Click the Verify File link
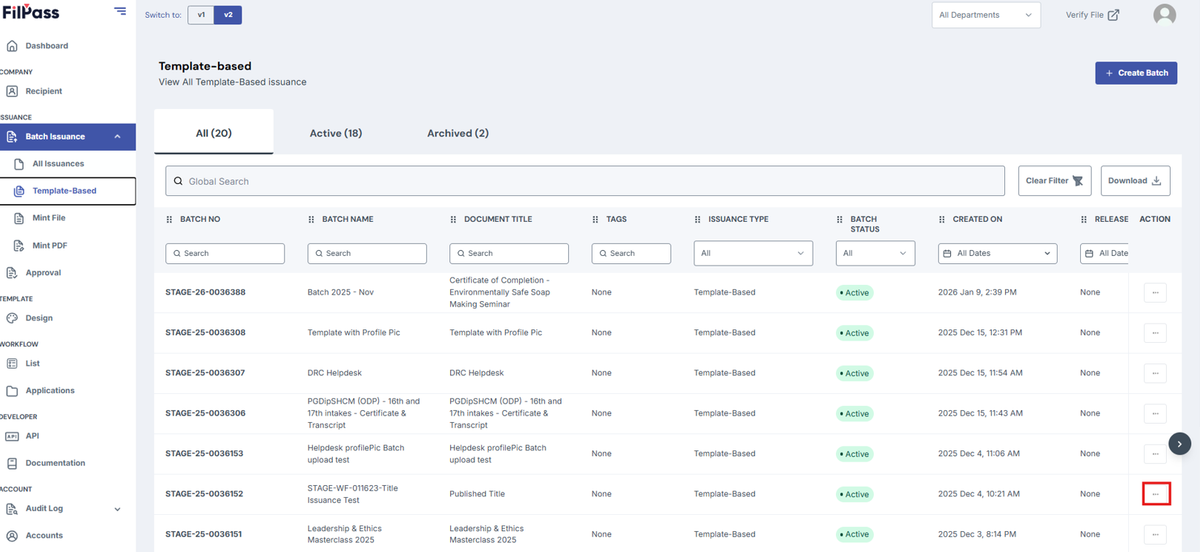 click(x=1092, y=15)
